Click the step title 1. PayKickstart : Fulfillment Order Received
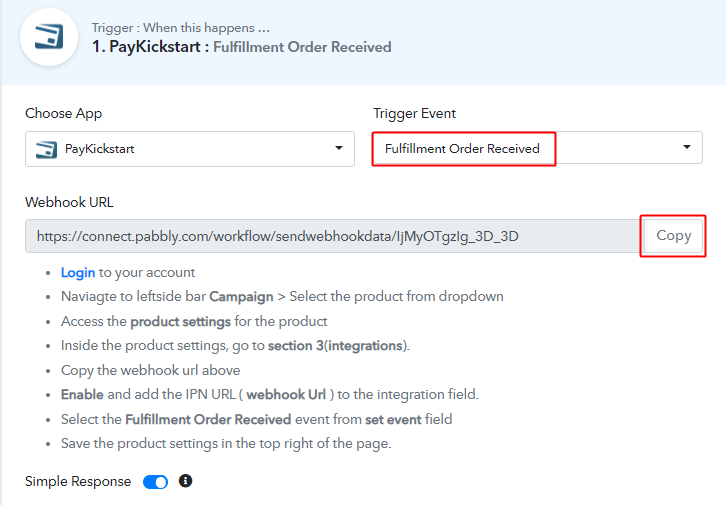 point(241,47)
